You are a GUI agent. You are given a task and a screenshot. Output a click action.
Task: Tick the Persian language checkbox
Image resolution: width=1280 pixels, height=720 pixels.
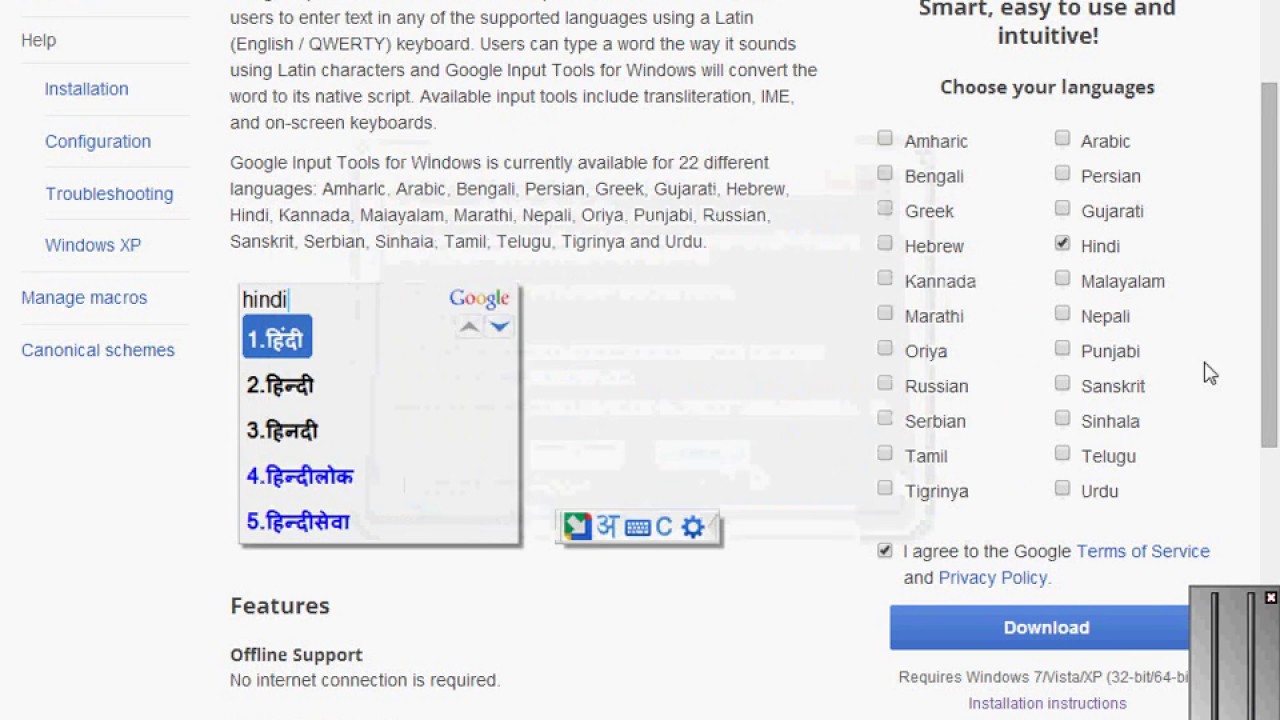(1062, 173)
